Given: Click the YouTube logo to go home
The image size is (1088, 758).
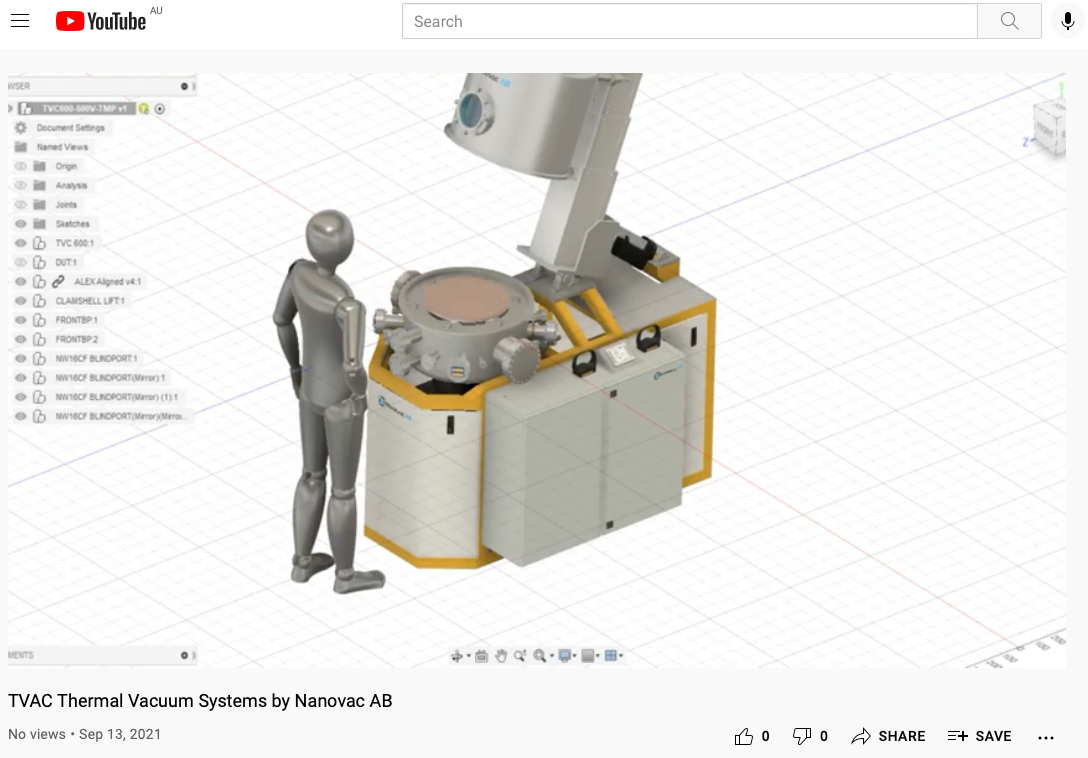Looking at the screenshot, I should click(101, 21).
